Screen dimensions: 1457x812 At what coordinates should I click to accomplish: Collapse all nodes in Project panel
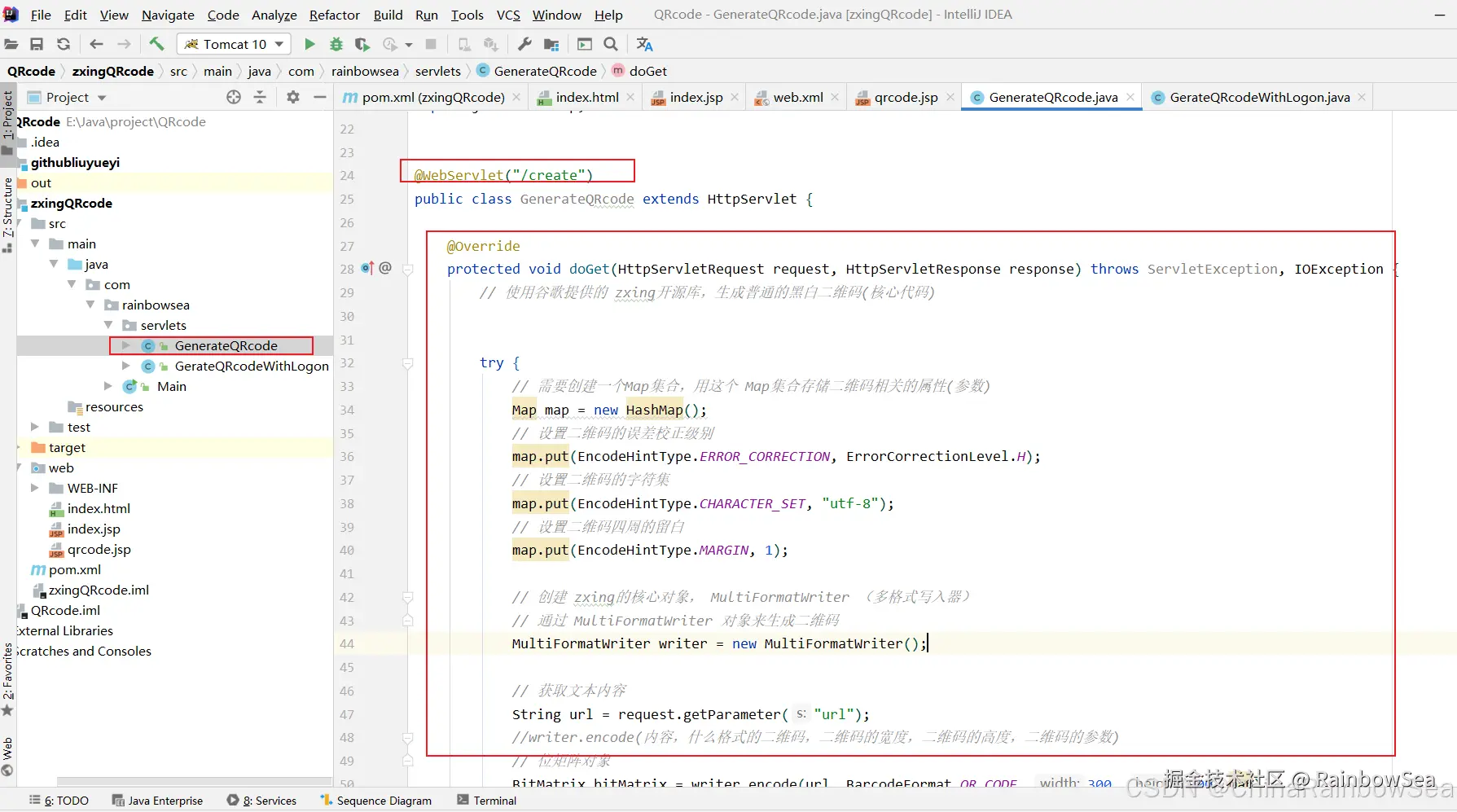click(260, 97)
